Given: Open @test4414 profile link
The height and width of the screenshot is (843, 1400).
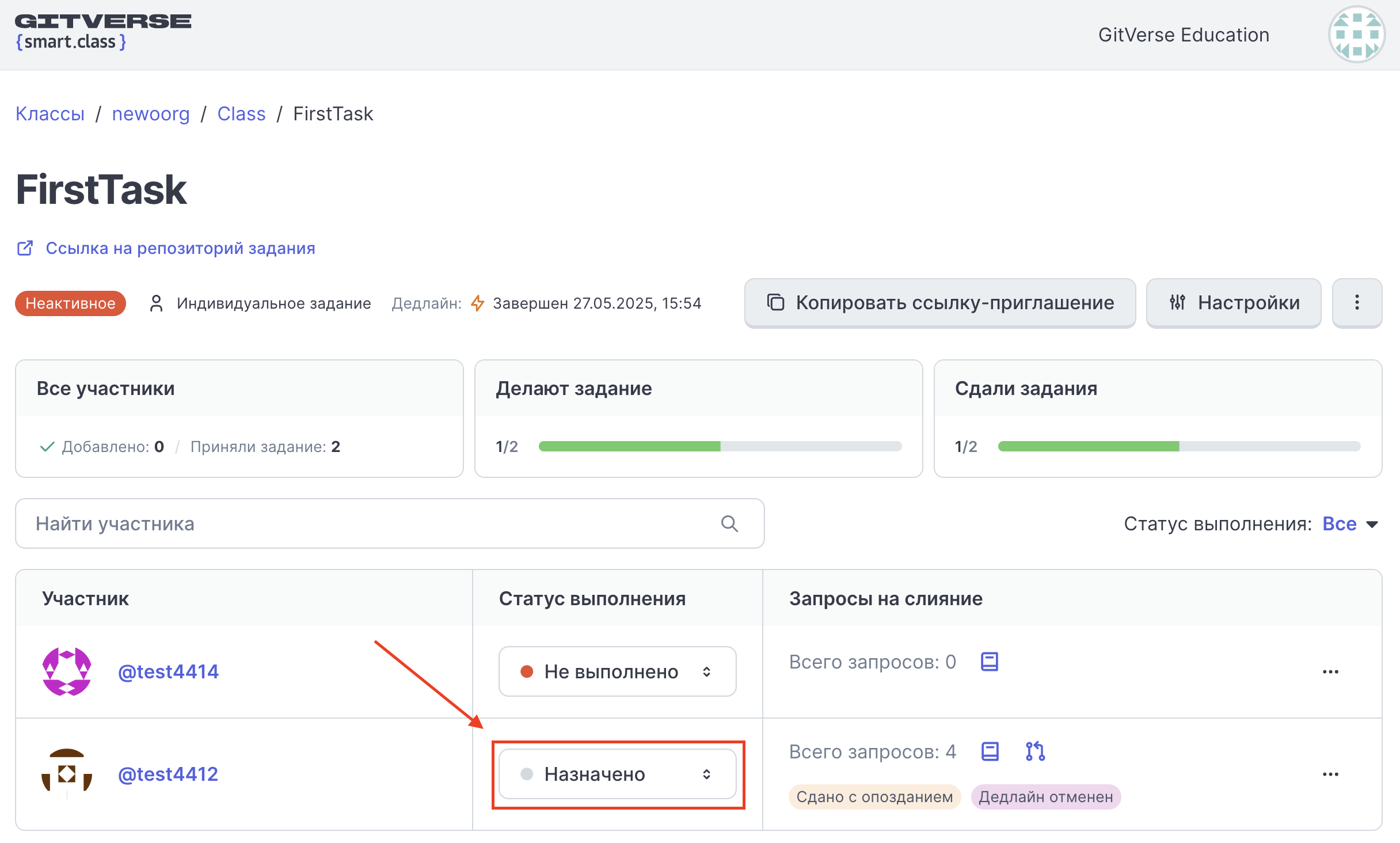Looking at the screenshot, I should pyautogui.click(x=168, y=671).
